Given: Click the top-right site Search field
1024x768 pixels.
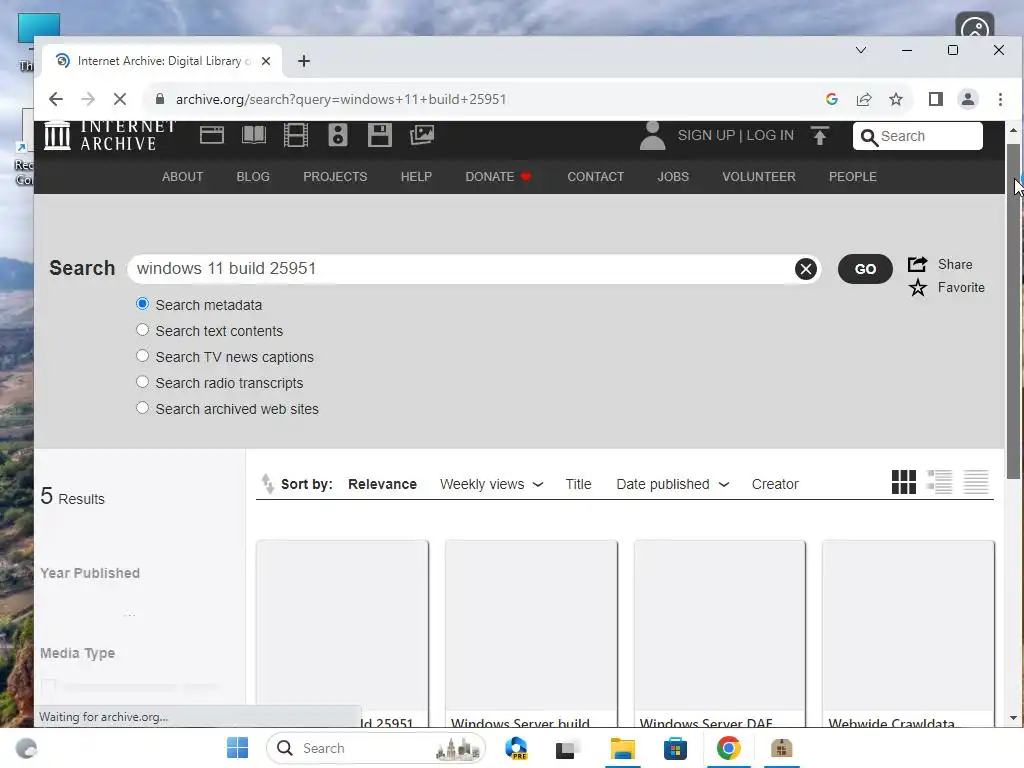Looking at the screenshot, I should (918, 136).
